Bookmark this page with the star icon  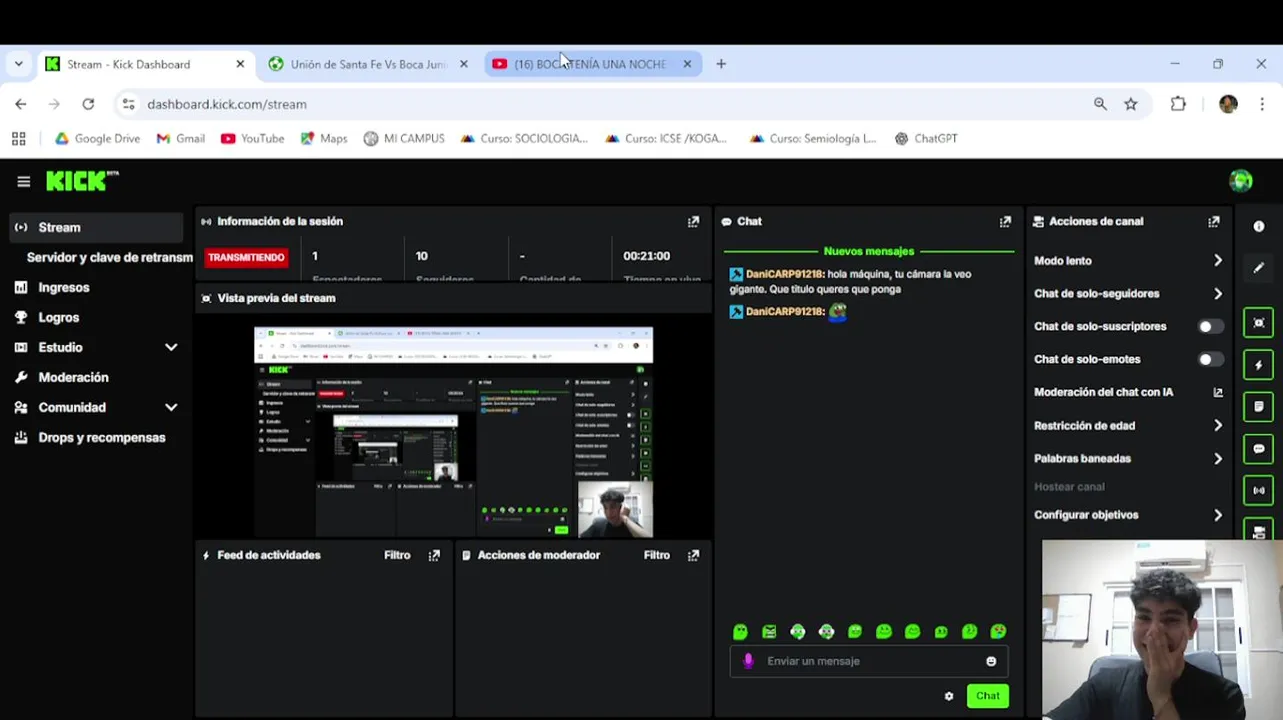click(1131, 104)
